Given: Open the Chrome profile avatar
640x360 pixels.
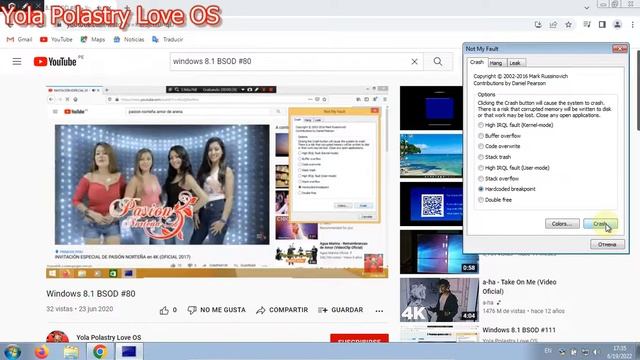Looking at the screenshot, I should [617, 25].
